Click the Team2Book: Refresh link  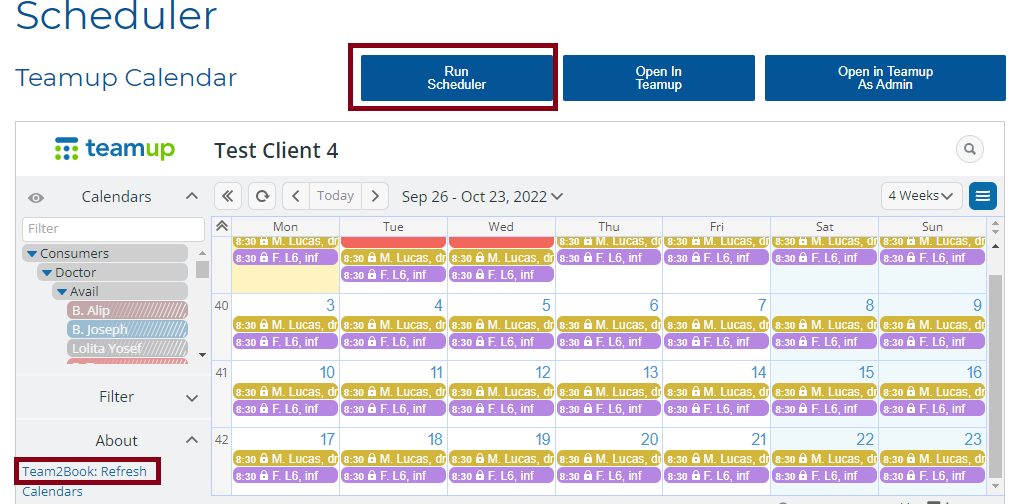85,471
